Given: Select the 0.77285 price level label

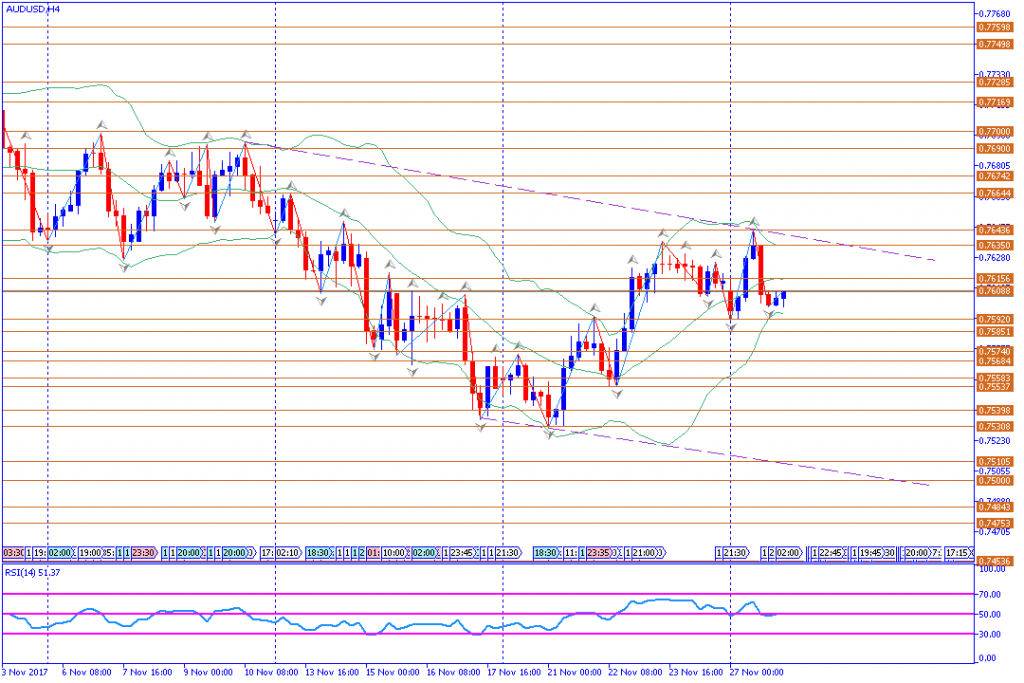Looking at the screenshot, I should point(994,83).
